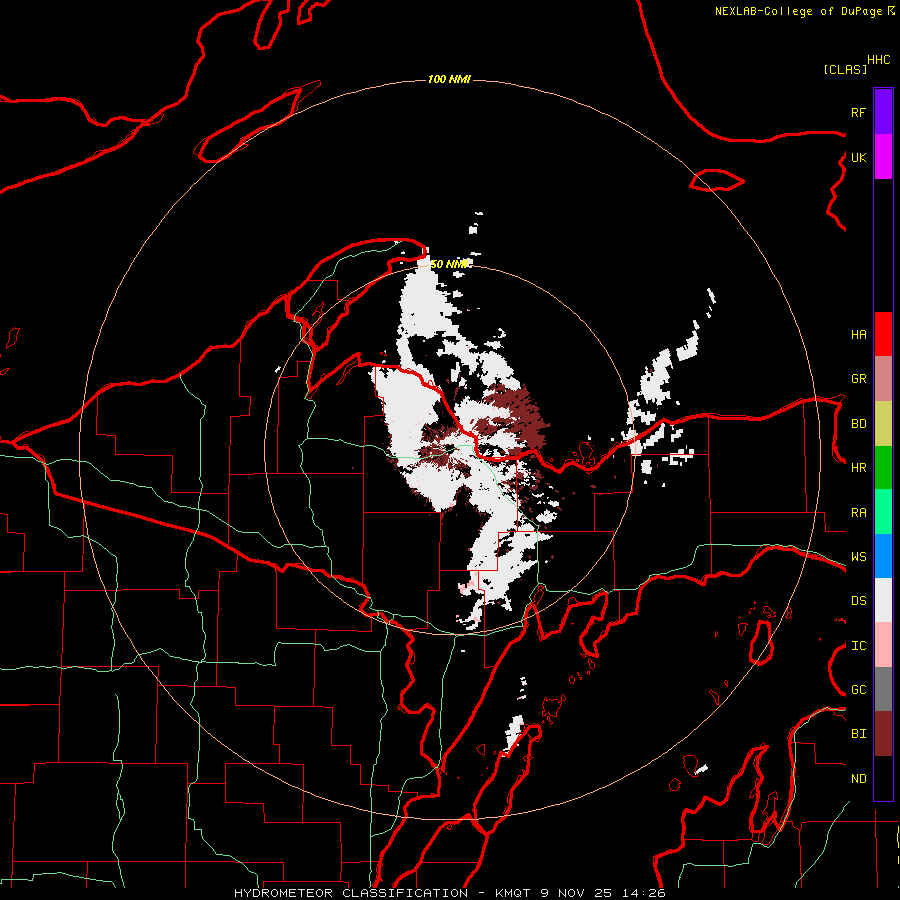
Task: Click the ND black legend swatch
Action: (x=883, y=778)
